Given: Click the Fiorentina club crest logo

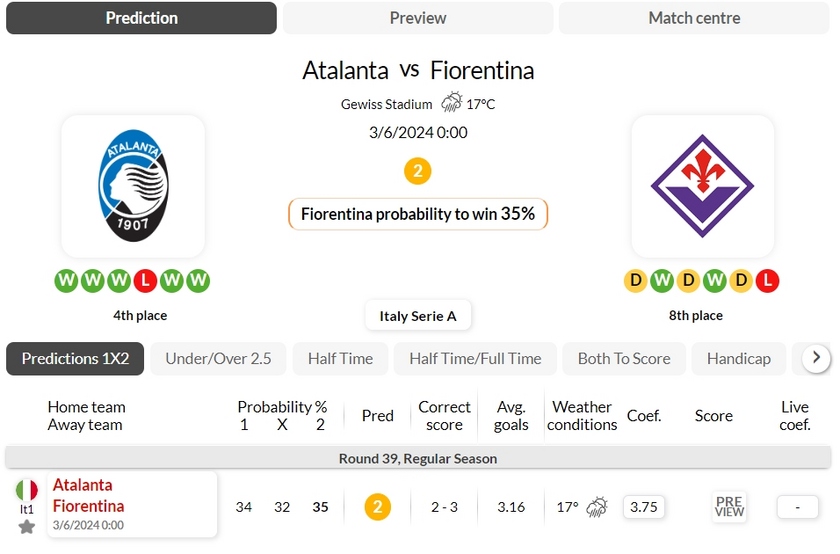Looking at the screenshot, I should coord(702,185).
